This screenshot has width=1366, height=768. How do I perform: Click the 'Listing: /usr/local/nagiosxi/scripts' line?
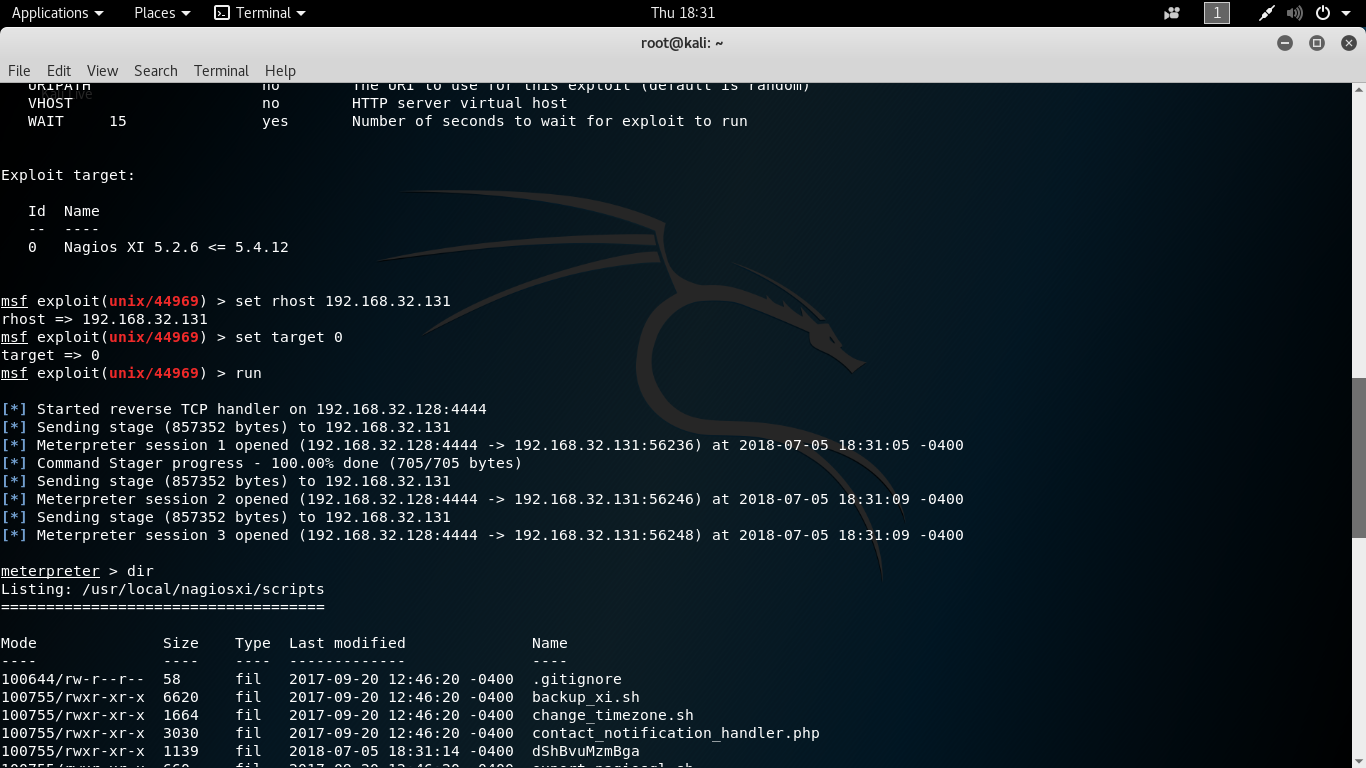pyautogui.click(x=163, y=589)
